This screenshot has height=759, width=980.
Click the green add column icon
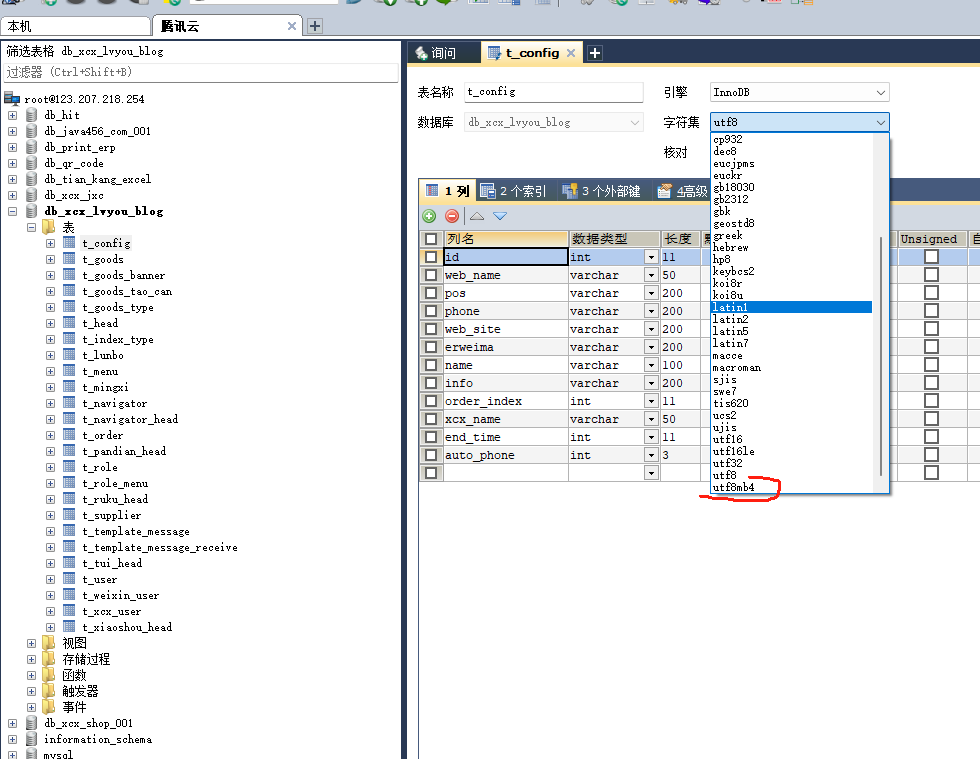(429, 216)
